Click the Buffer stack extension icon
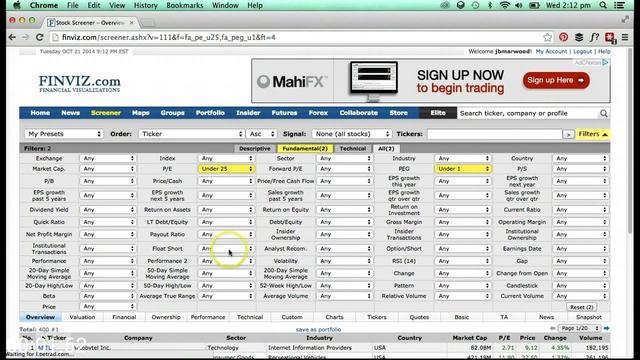640x360 pixels. pyautogui.click(x=579, y=38)
